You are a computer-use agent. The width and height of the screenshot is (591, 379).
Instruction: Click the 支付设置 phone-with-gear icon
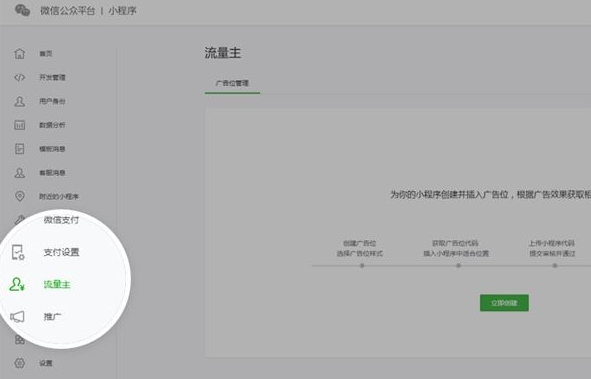(x=18, y=252)
